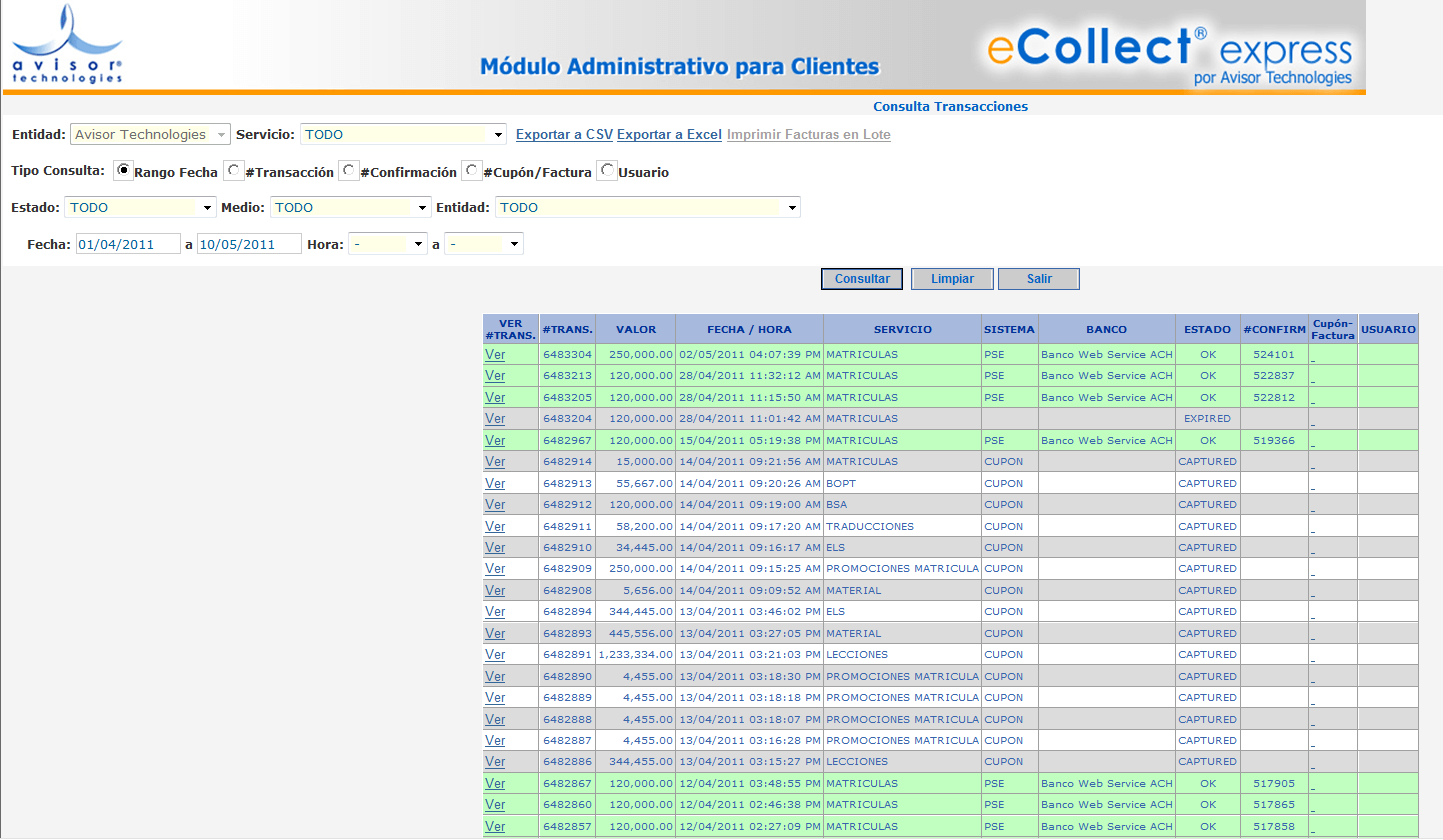Image resolution: width=1443 pixels, height=840 pixels.
Task: Click Ver link for transaction 6483304
Action: [495, 354]
